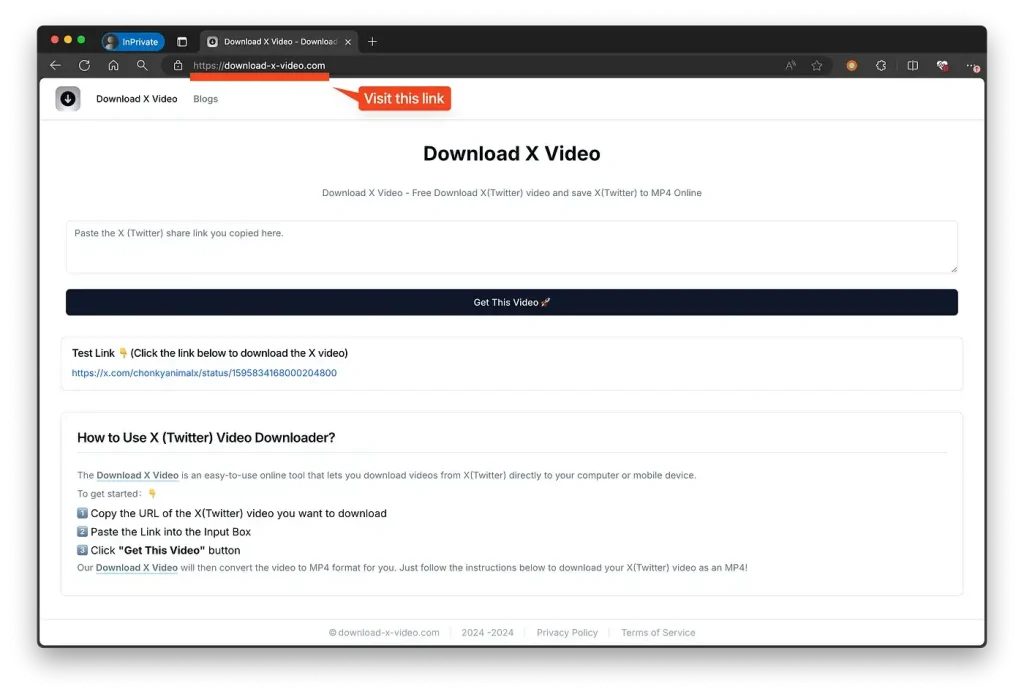Add page to favorites with star icon
This screenshot has height=697, width=1024.
(x=817, y=66)
